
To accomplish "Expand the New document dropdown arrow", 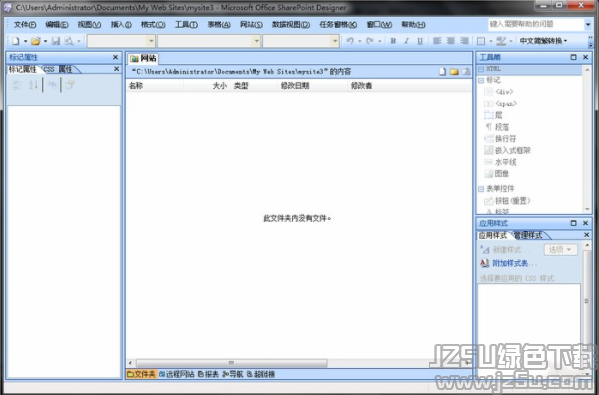I will (25, 41).
